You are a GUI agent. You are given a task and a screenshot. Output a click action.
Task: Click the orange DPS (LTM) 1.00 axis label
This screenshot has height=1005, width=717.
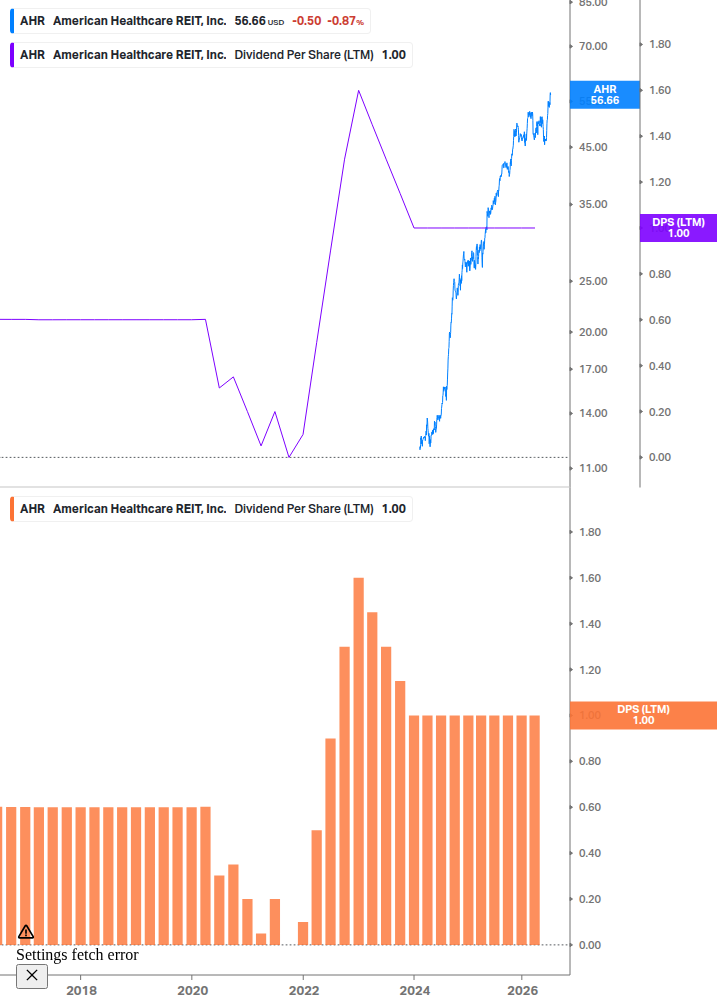pos(643,715)
